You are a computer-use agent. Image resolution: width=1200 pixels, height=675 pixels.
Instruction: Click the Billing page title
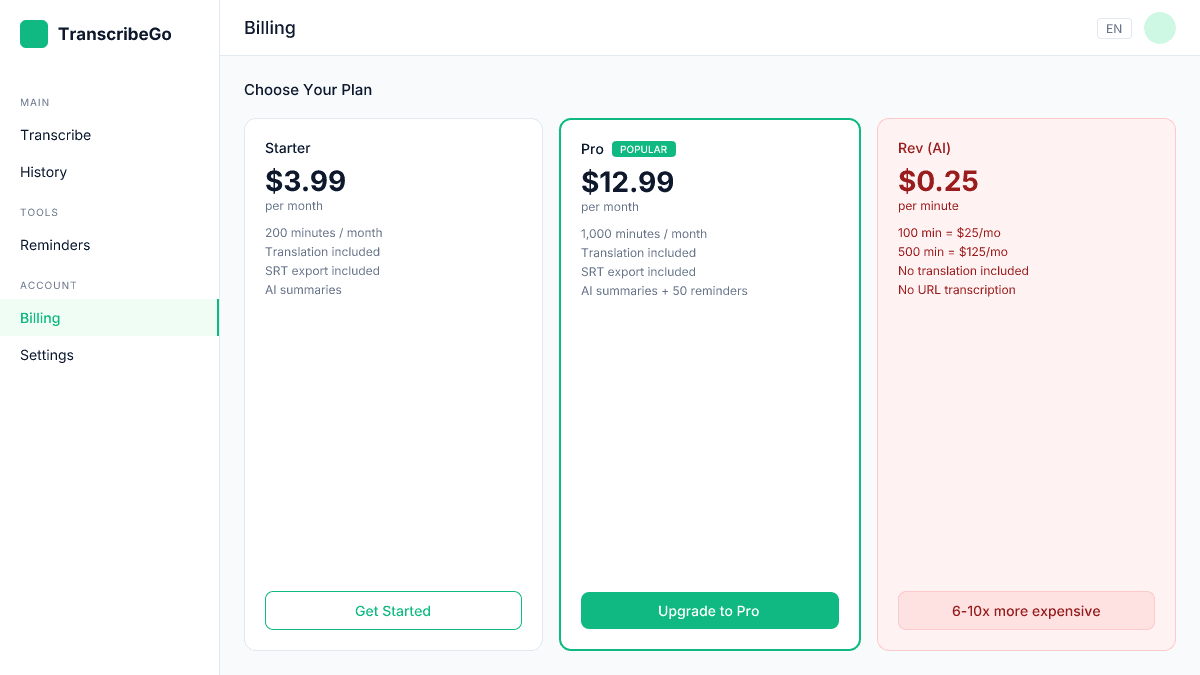click(x=269, y=28)
